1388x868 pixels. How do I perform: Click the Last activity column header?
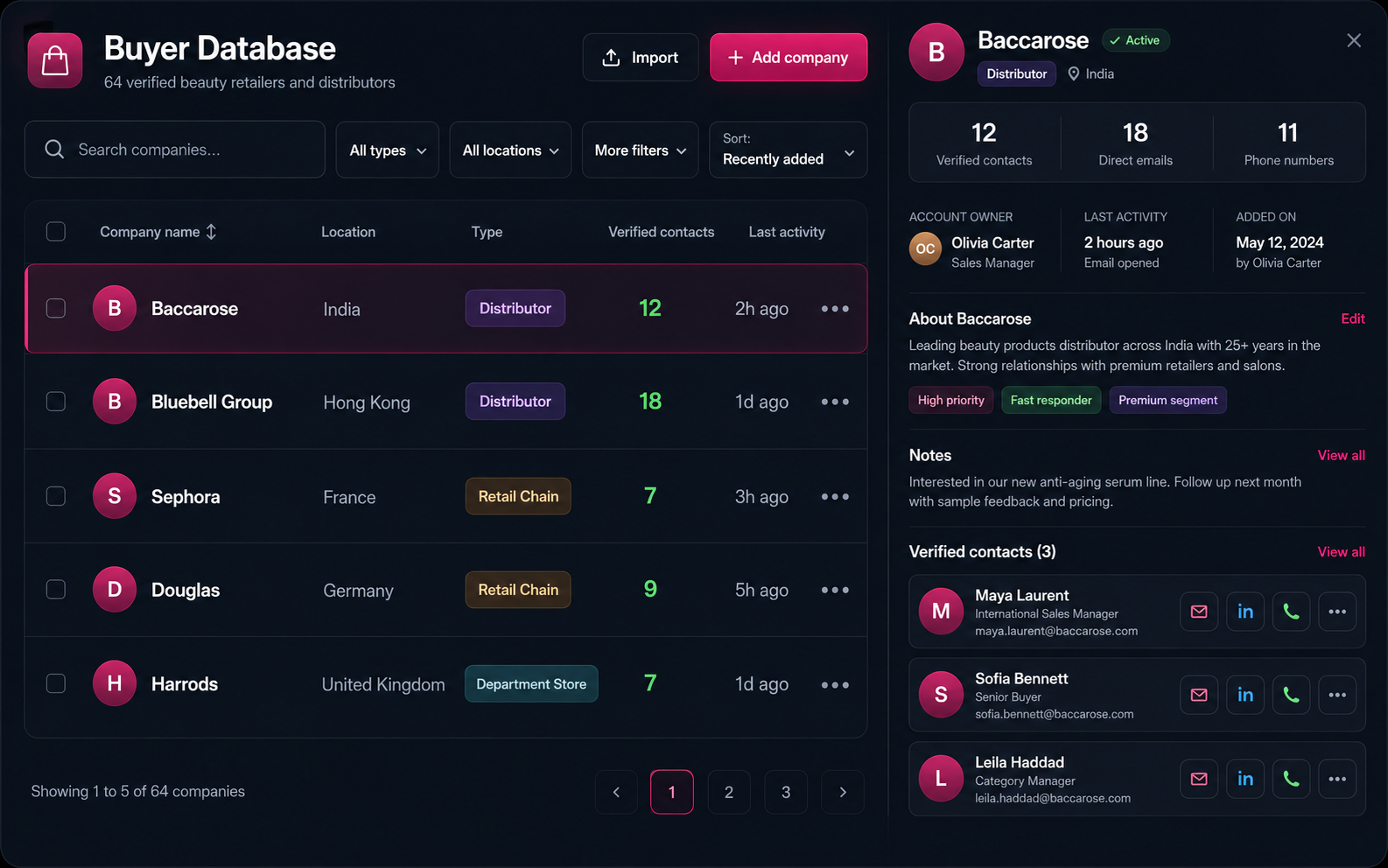(787, 232)
